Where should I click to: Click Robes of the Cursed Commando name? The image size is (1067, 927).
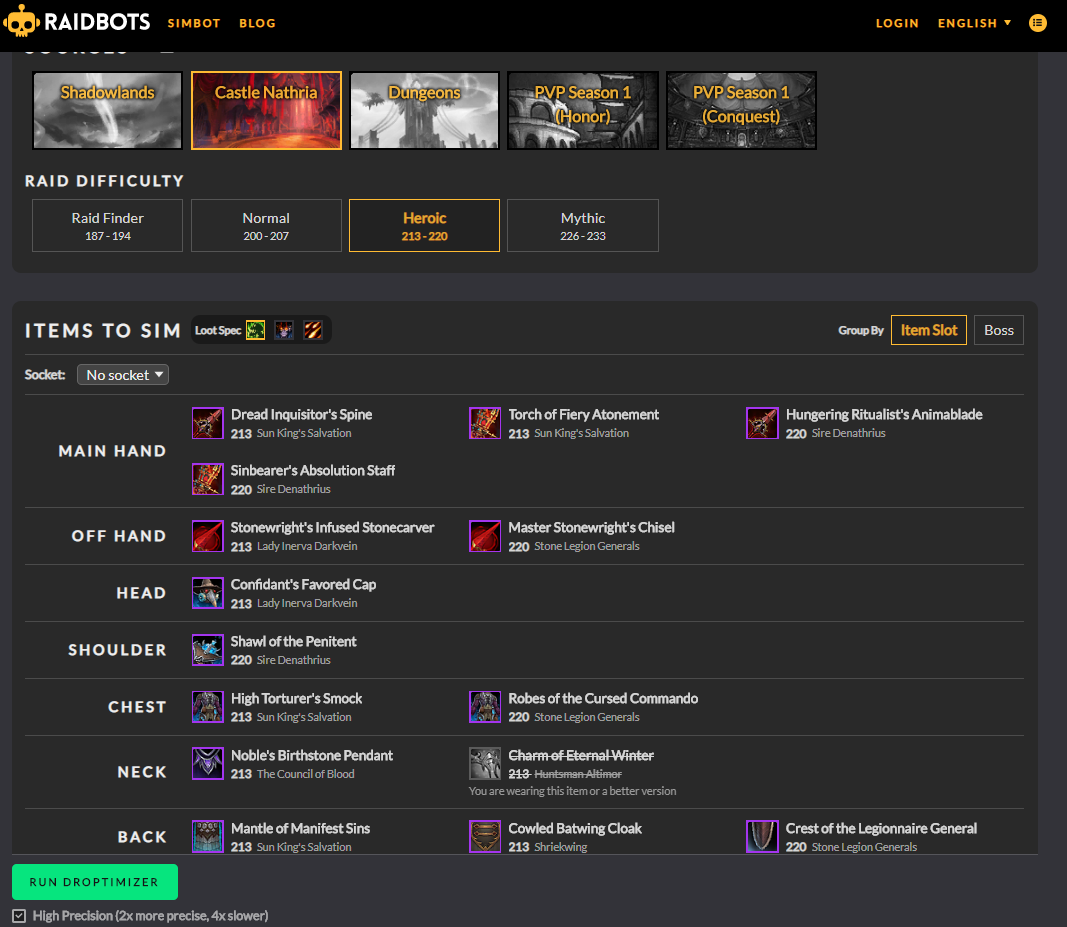603,699
